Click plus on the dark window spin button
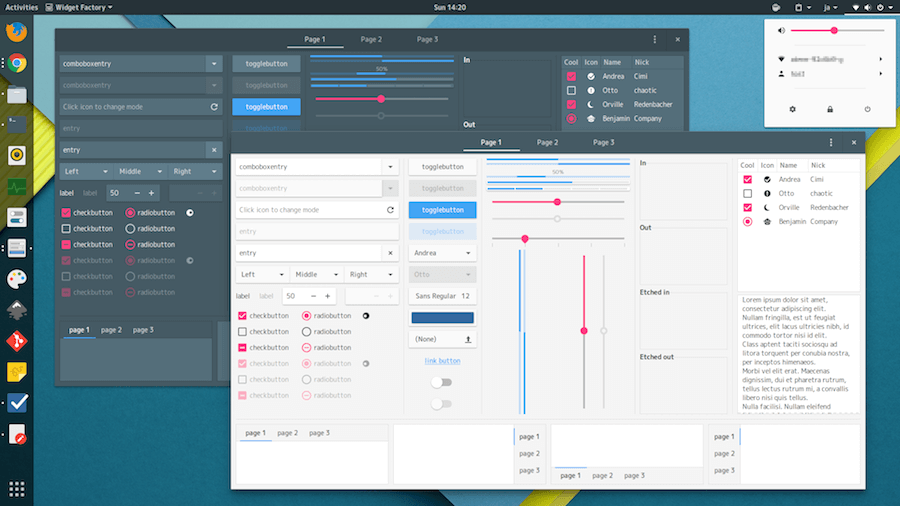 151,193
